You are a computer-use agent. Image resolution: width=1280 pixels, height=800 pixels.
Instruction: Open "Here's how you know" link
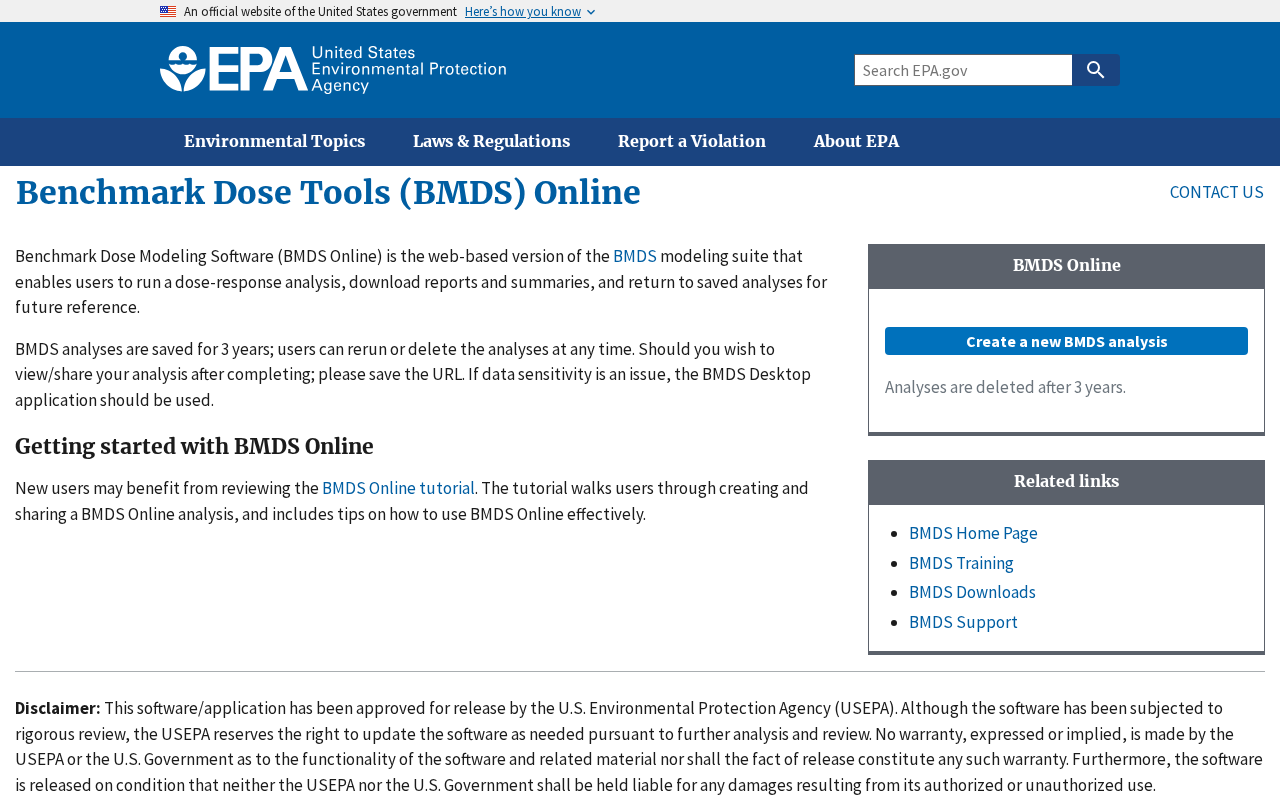point(523,12)
